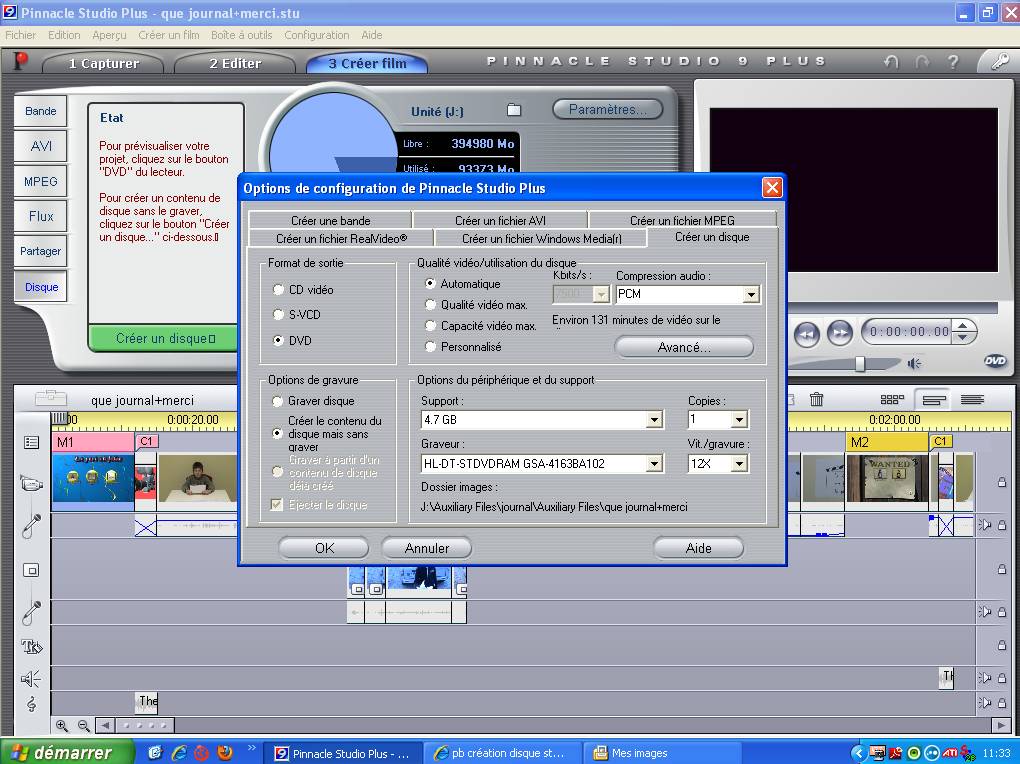Viewport: 1020px width, 764px height.
Task: Lock the main video track
Action: (x=1002, y=482)
